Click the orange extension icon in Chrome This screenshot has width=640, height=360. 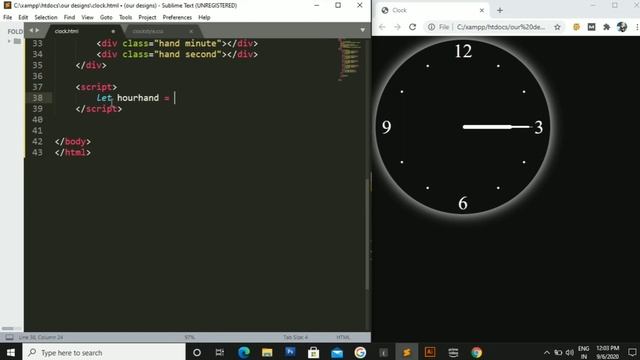(576, 27)
